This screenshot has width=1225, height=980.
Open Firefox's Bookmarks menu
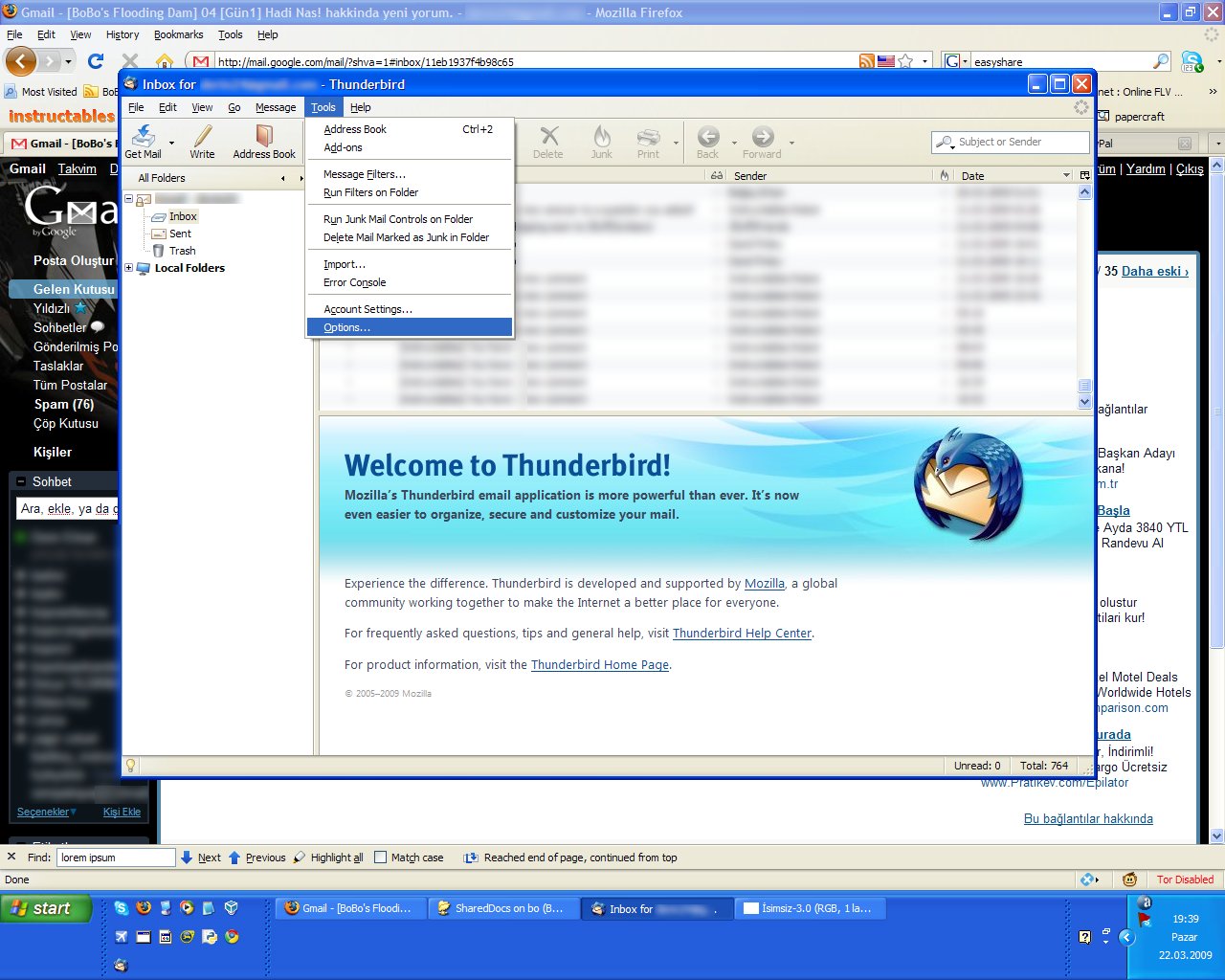[x=179, y=34]
